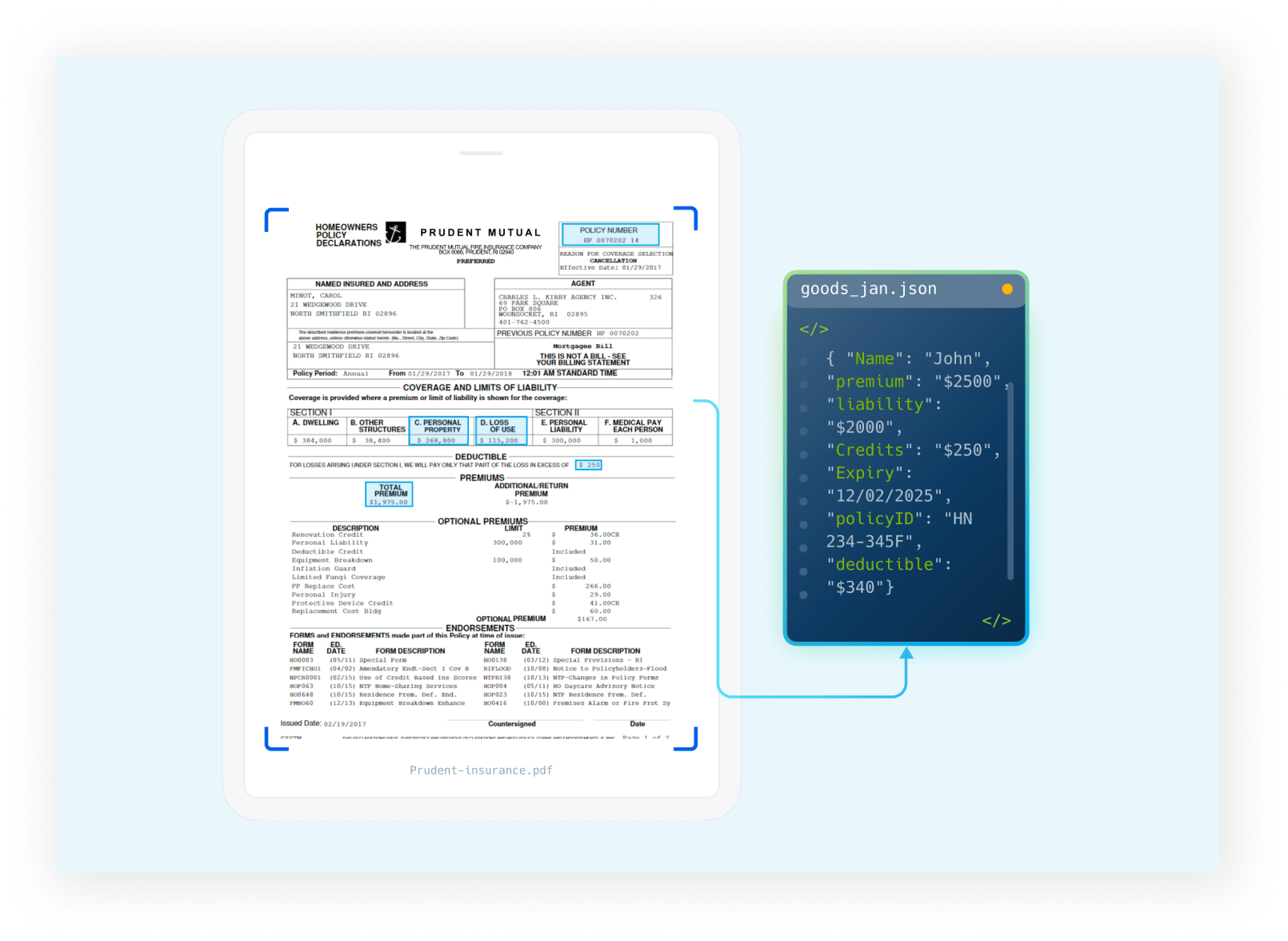Click the JSON panel vertical scrollbar
Viewport: 1288px width, 941px height.
click(1010, 480)
